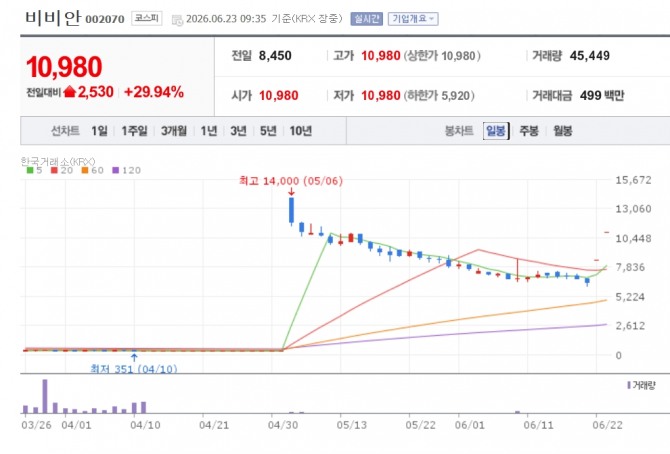Click the 코스피 market badge
The width and height of the screenshot is (670, 454).
coord(147,18)
